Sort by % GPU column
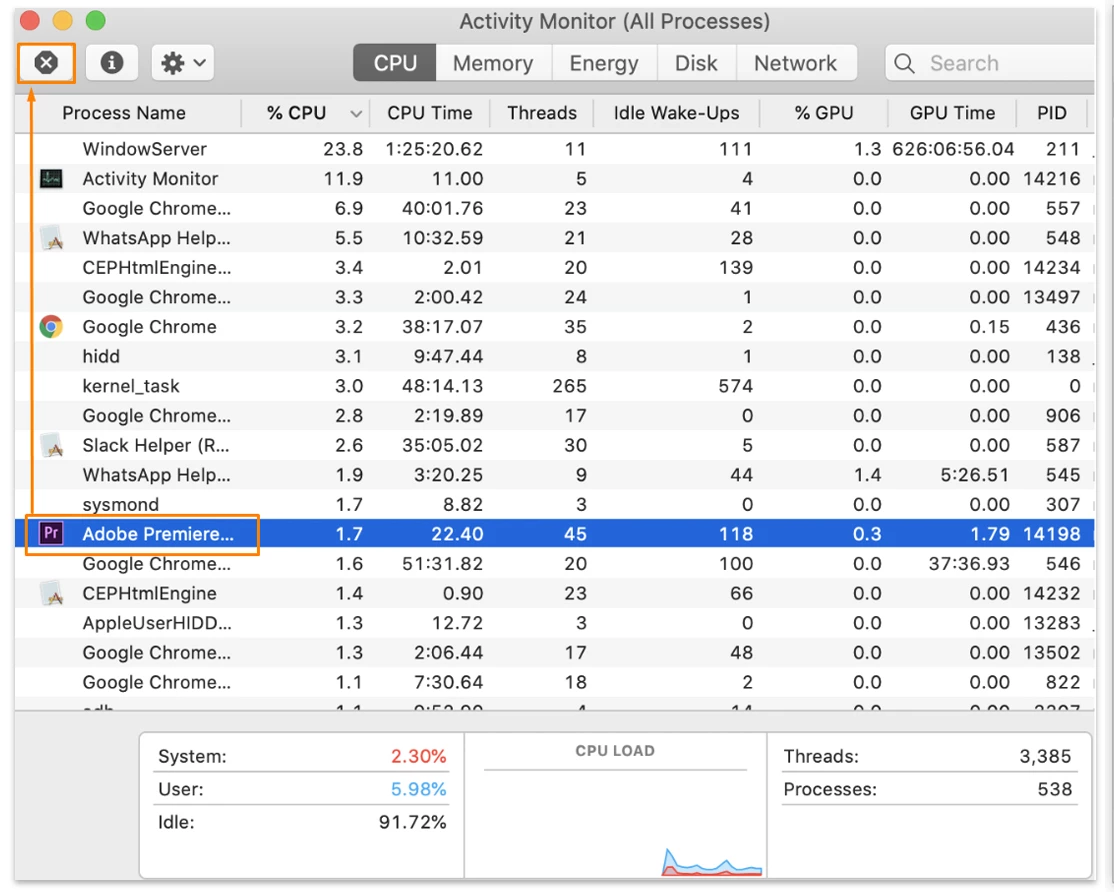The image size is (1114, 892). pyautogui.click(x=824, y=113)
